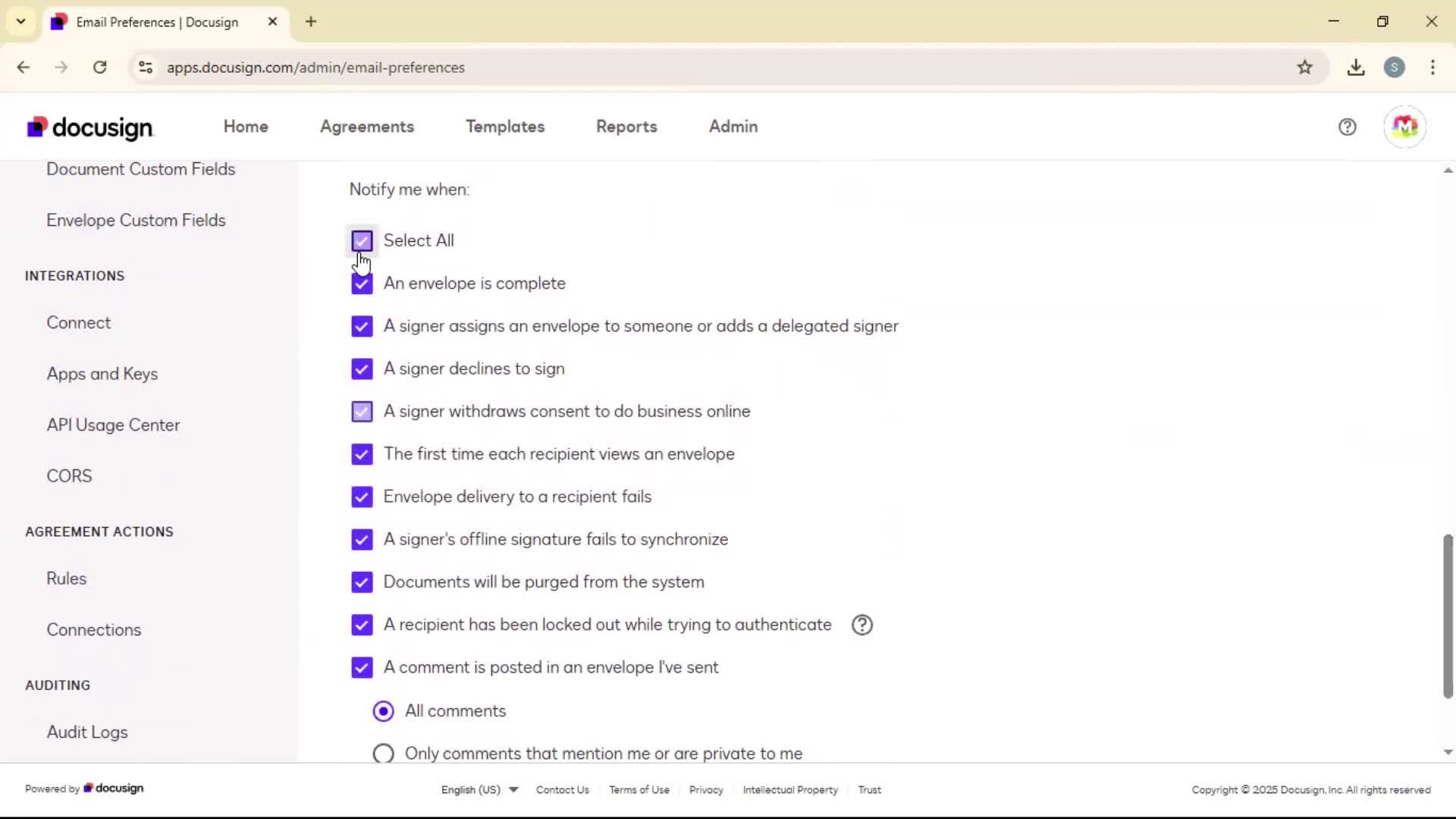This screenshot has height=819, width=1456.
Task: Toggle signer withdraws consent checkbox
Action: [362, 411]
